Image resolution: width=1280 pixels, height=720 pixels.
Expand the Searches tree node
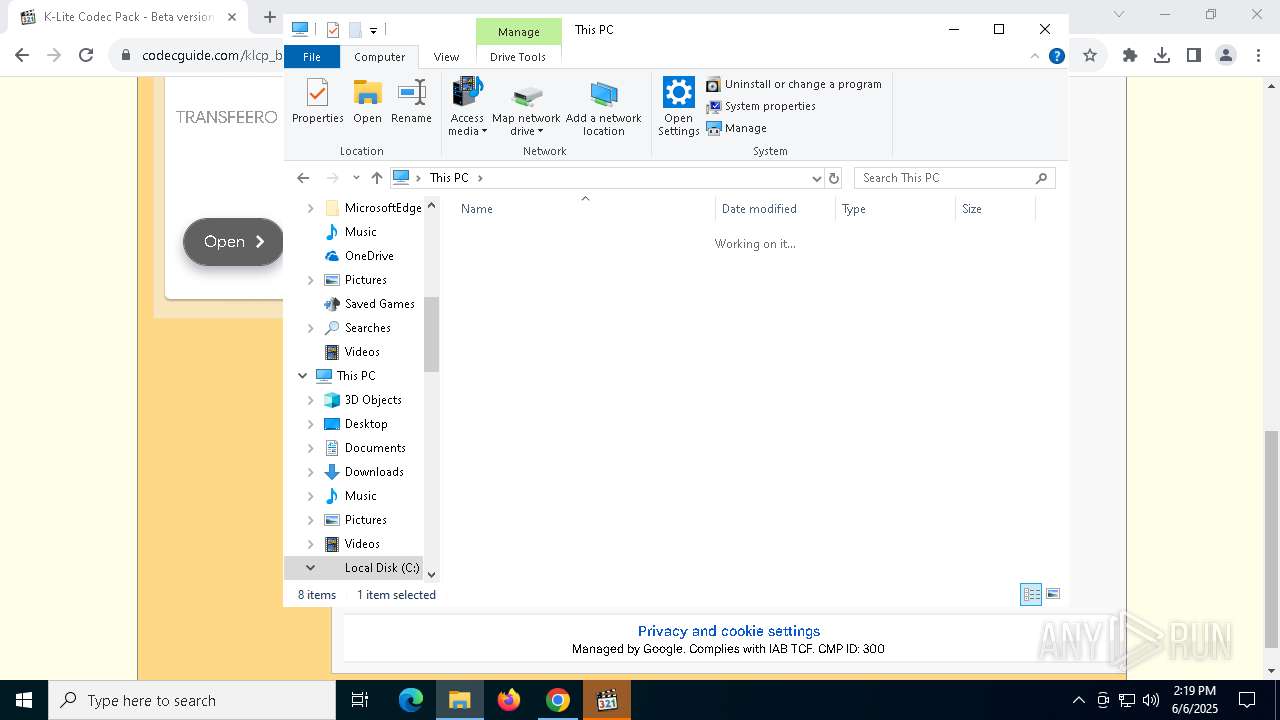[x=310, y=328]
